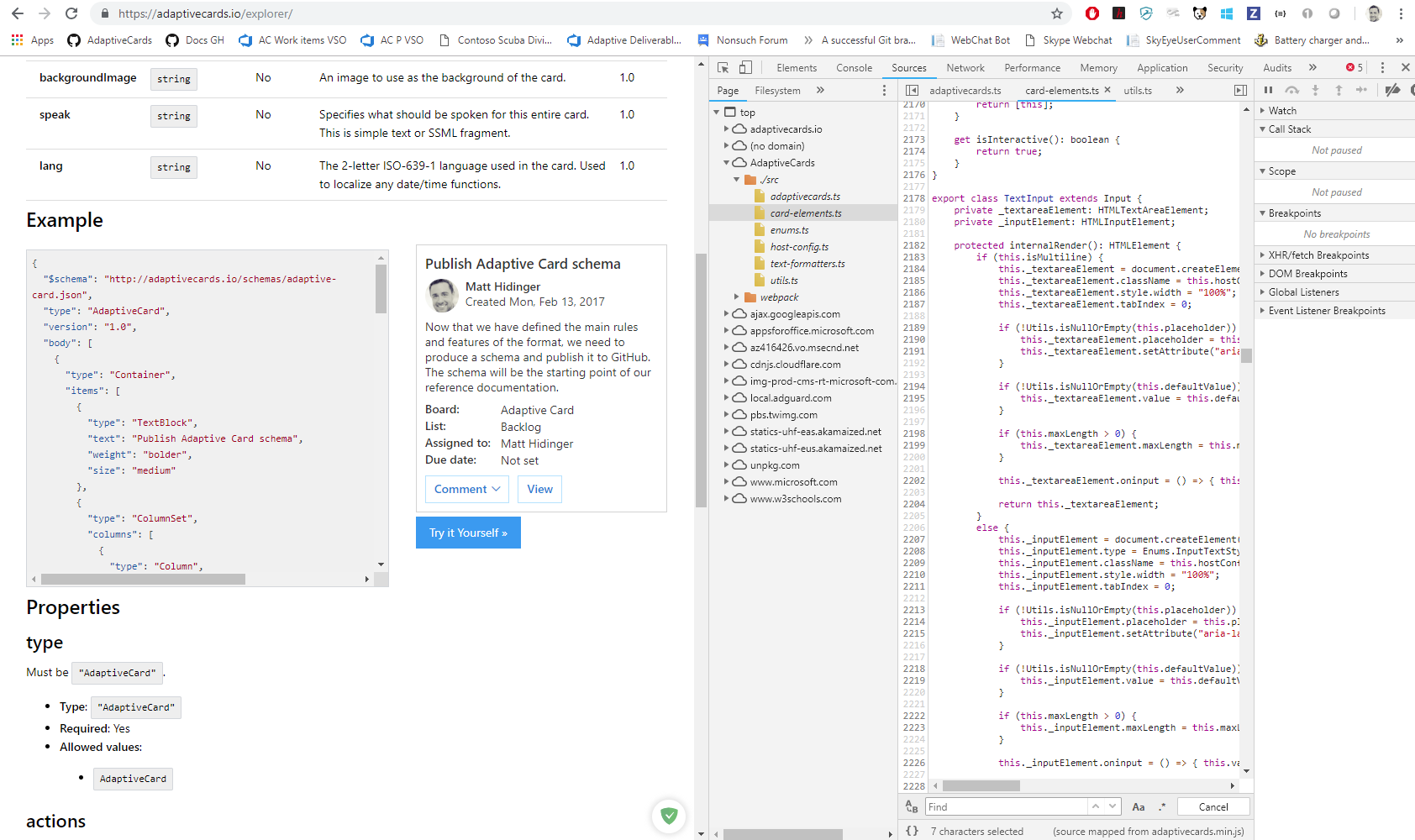Cancel the Find search
The width and height of the screenshot is (1415, 840).
pyautogui.click(x=1213, y=806)
